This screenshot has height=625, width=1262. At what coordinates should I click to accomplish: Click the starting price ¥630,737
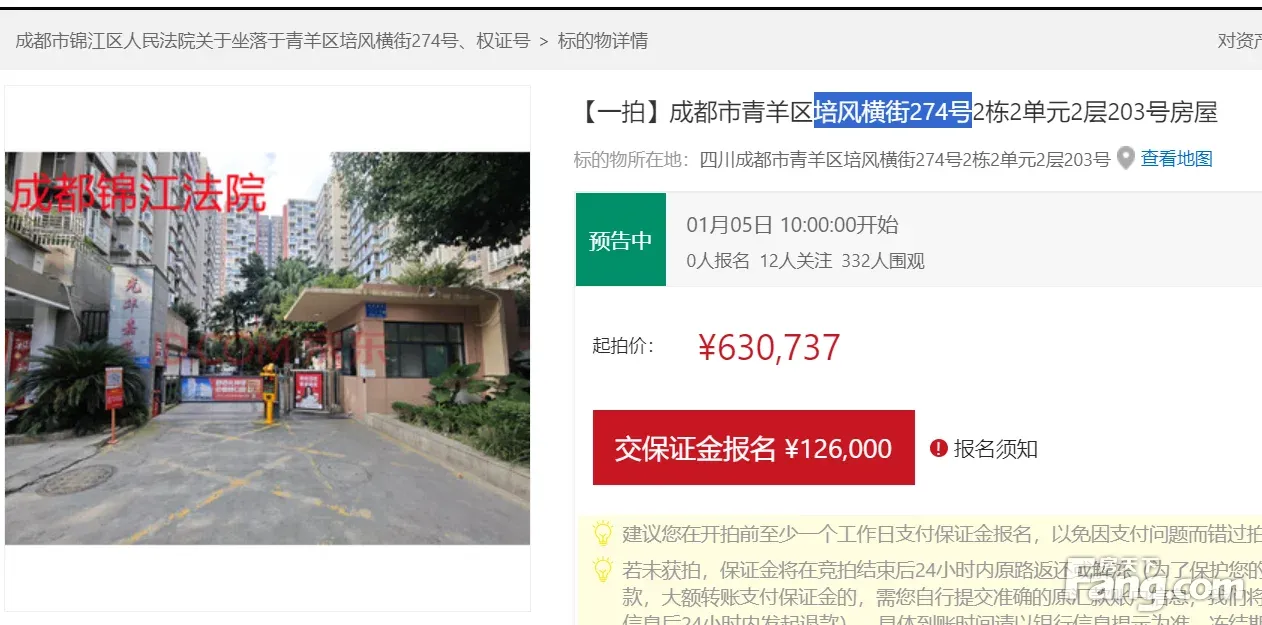[769, 347]
